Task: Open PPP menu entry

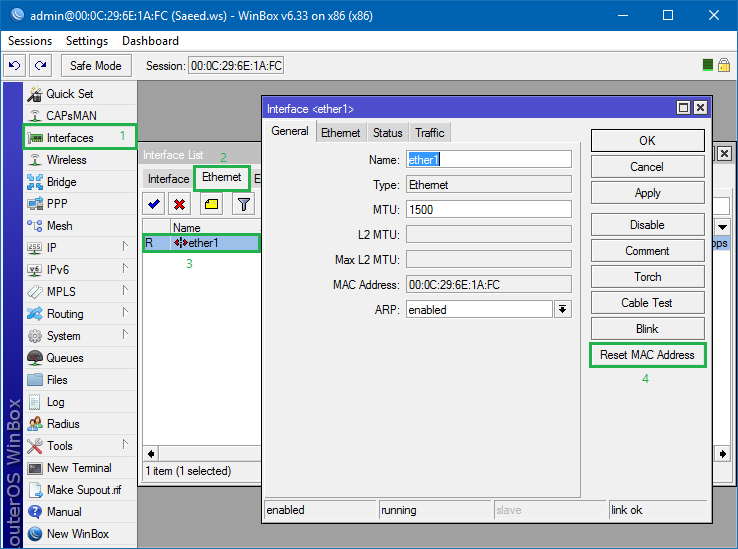Action: [x=80, y=203]
